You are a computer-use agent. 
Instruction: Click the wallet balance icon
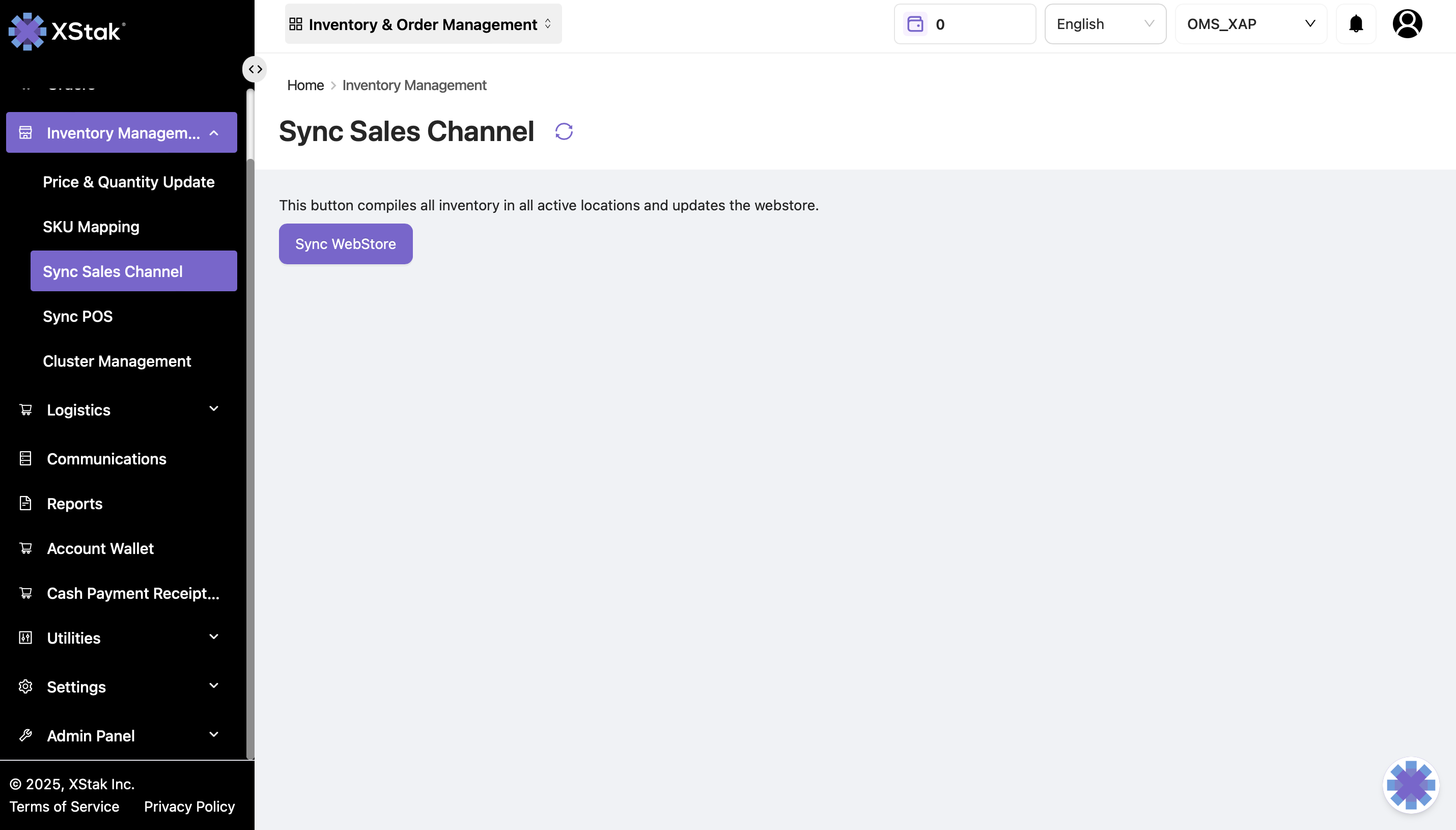(x=915, y=24)
